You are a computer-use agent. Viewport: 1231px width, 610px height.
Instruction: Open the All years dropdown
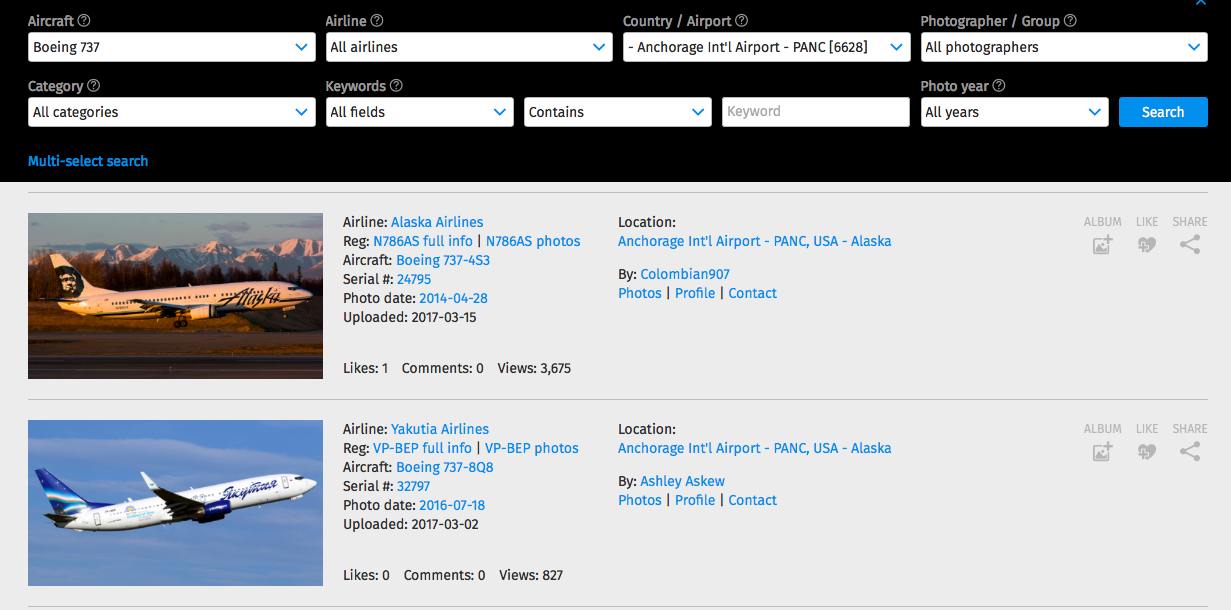point(1015,112)
